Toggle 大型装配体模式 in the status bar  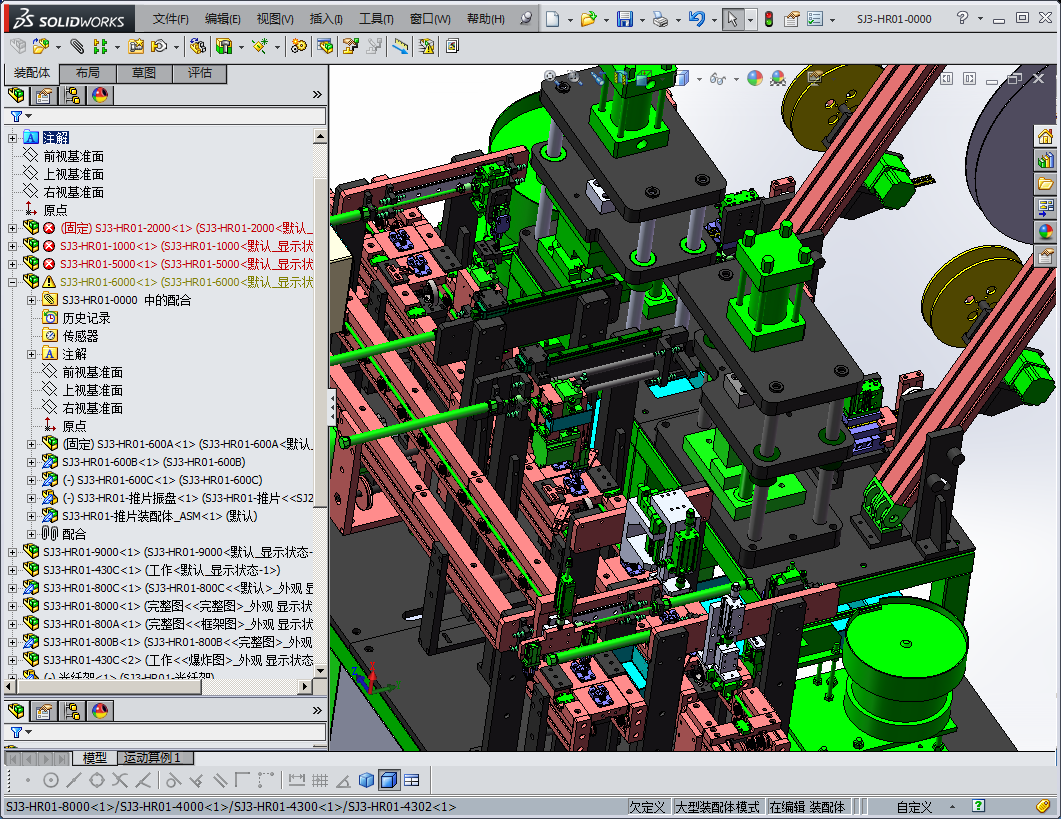coord(717,807)
